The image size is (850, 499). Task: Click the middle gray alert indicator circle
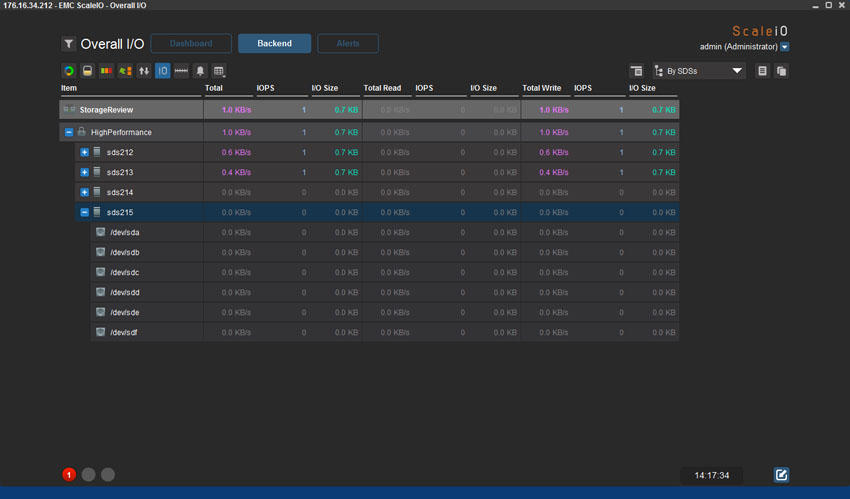point(88,475)
